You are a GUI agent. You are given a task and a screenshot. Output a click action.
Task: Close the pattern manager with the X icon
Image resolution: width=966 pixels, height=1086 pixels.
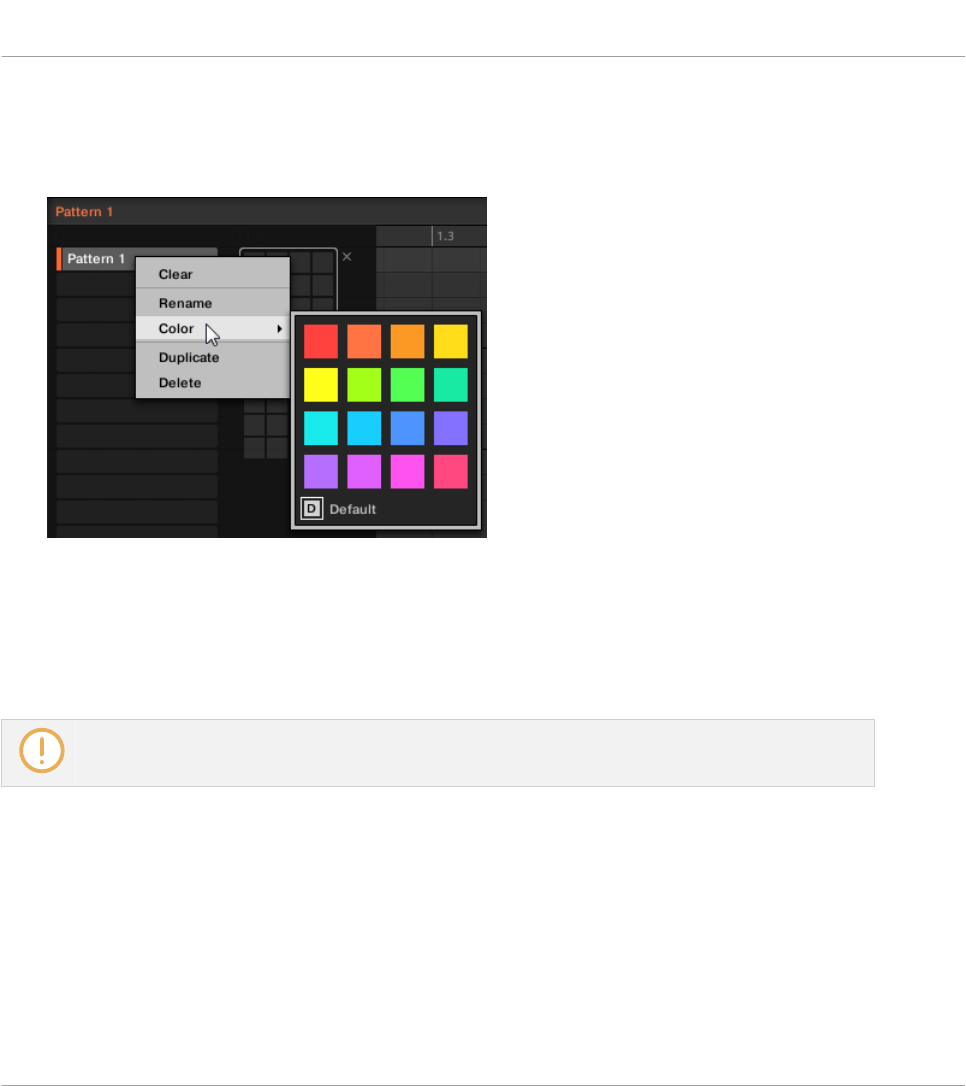(347, 257)
